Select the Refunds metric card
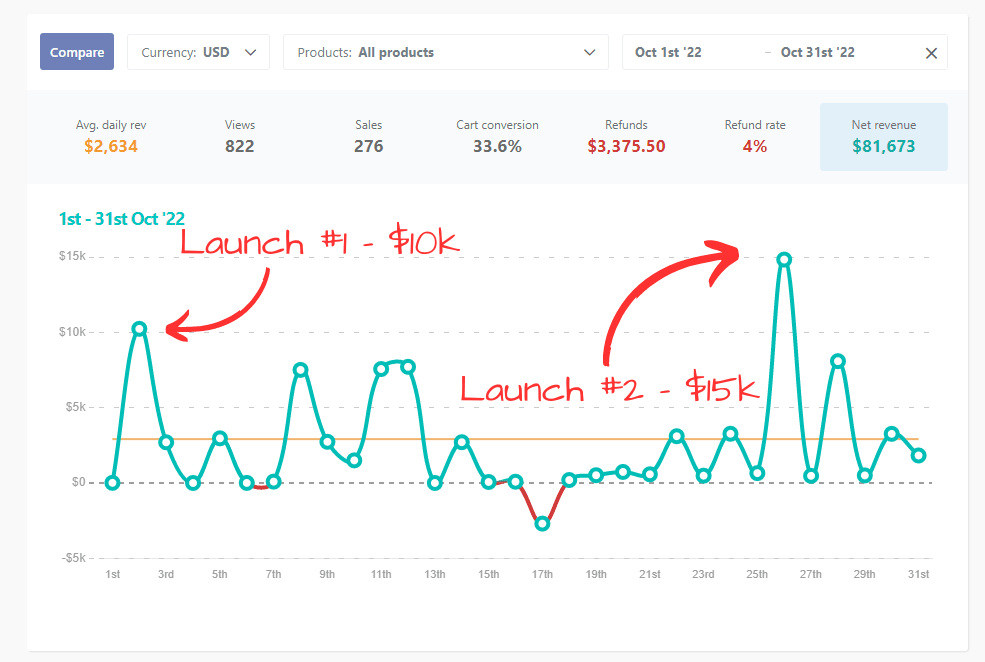This screenshot has width=985, height=662. click(626, 137)
